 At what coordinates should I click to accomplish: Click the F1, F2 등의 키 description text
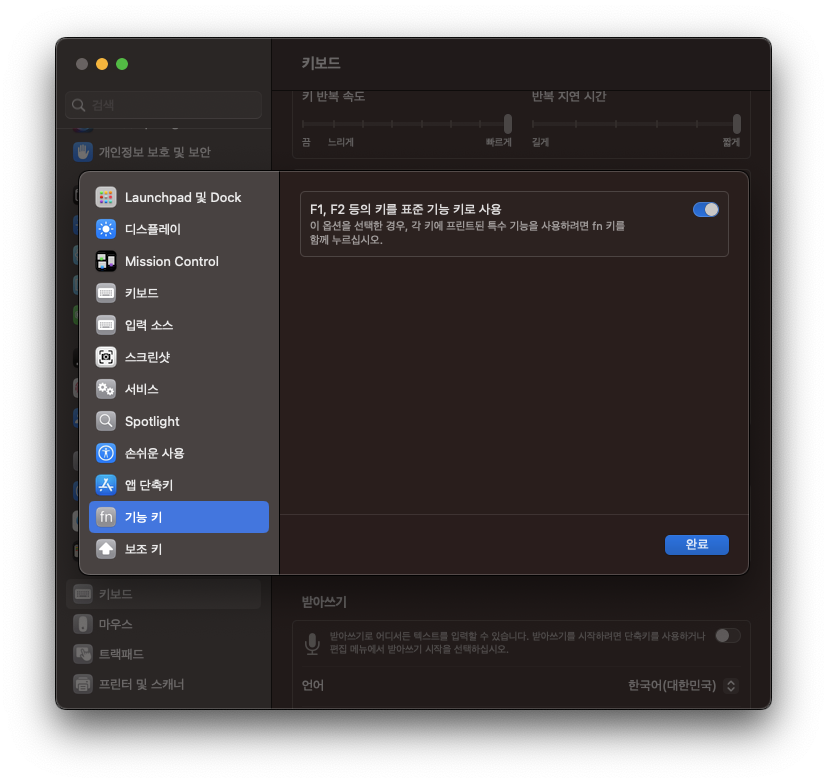coord(467,233)
